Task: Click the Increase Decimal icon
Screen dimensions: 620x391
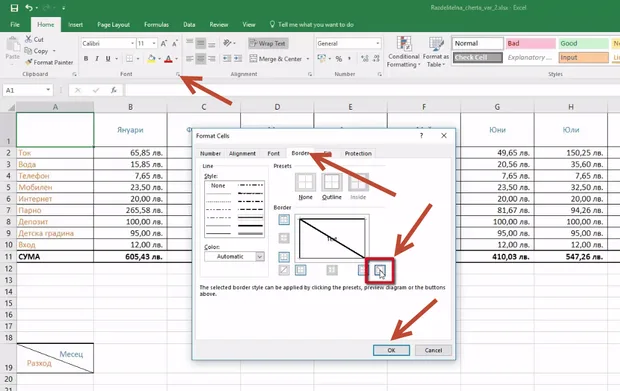Action: (365, 59)
